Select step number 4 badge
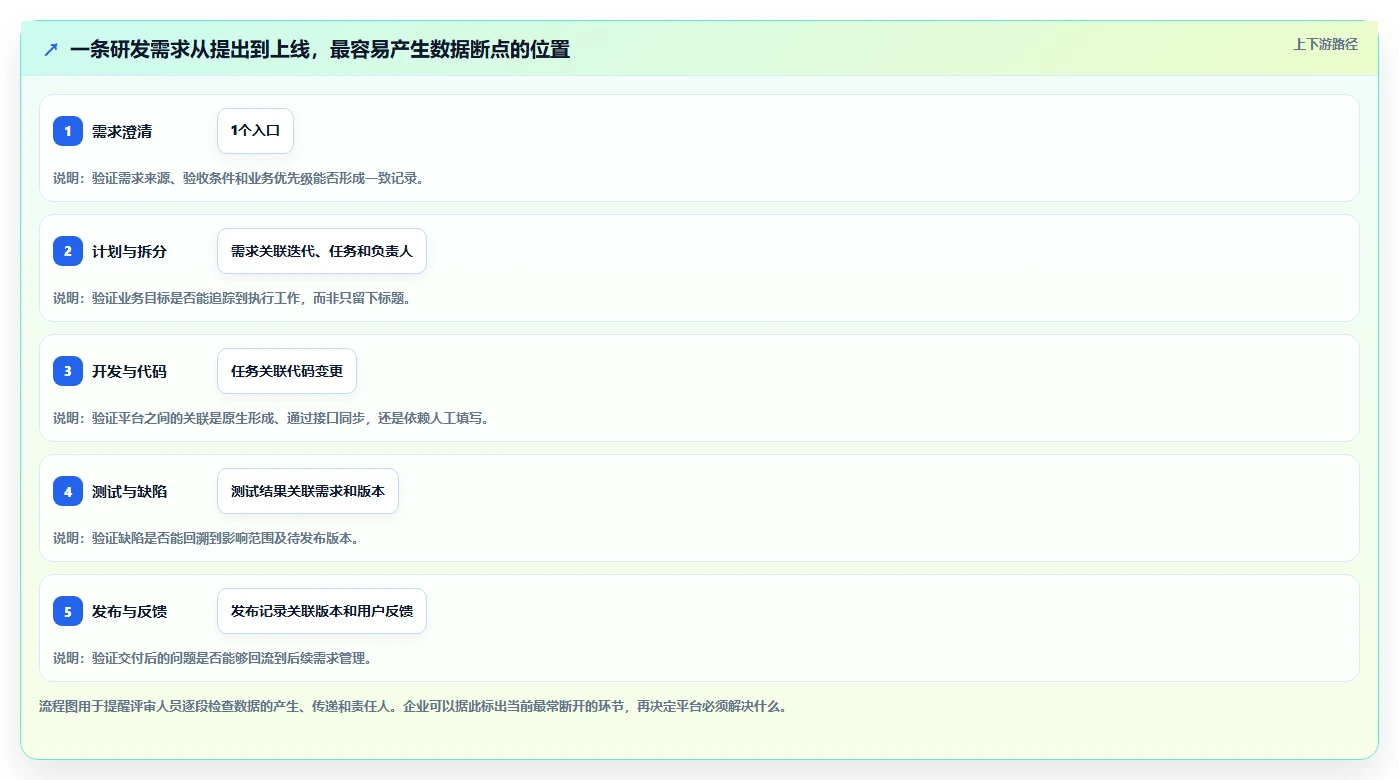 (x=68, y=491)
